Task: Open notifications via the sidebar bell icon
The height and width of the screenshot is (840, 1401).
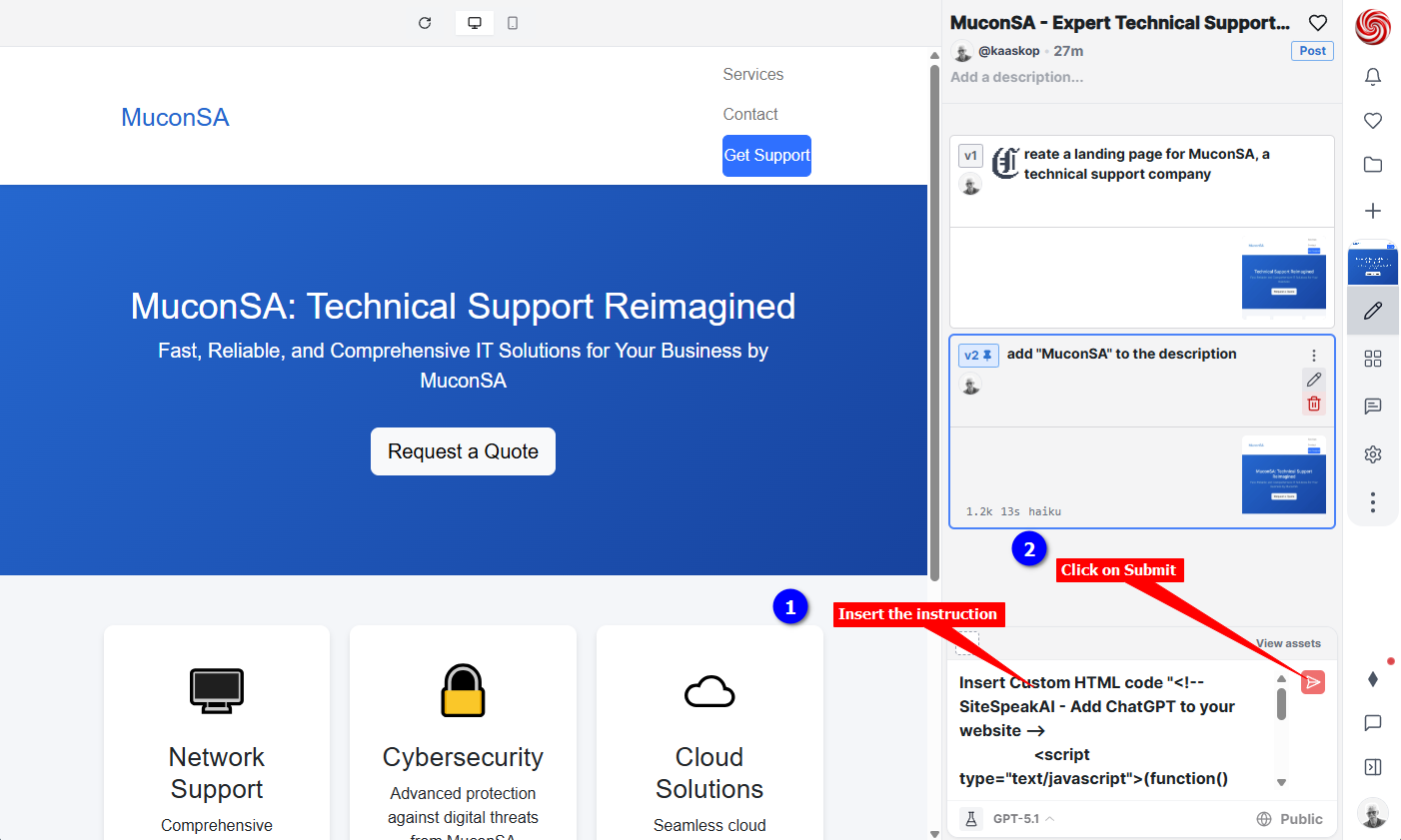Action: (1373, 77)
